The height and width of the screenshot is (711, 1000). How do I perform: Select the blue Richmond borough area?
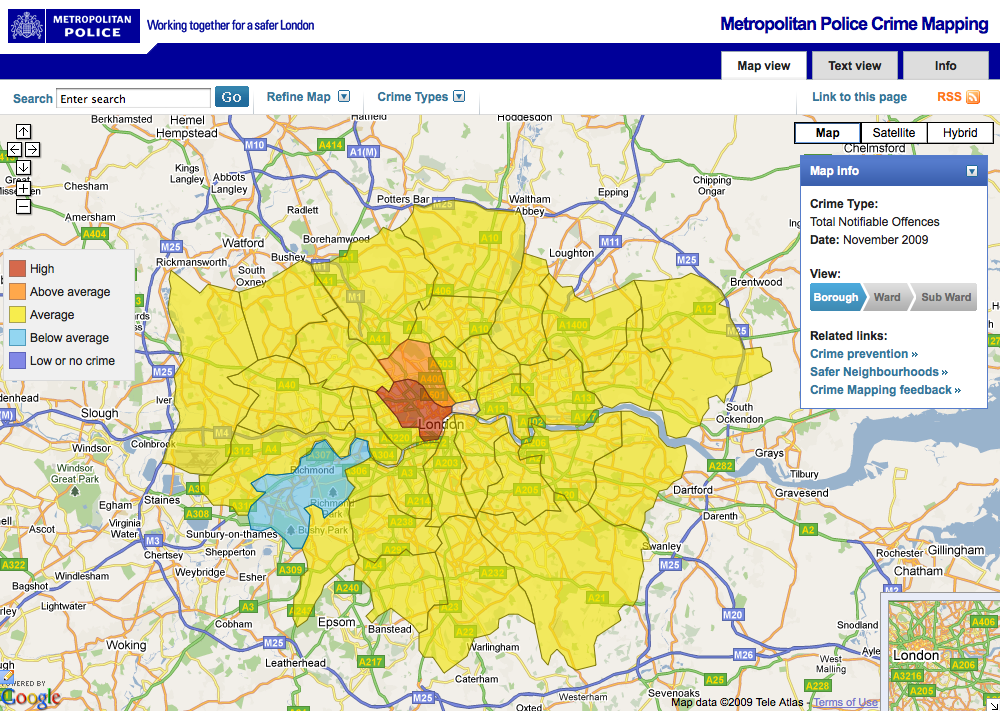click(x=300, y=494)
